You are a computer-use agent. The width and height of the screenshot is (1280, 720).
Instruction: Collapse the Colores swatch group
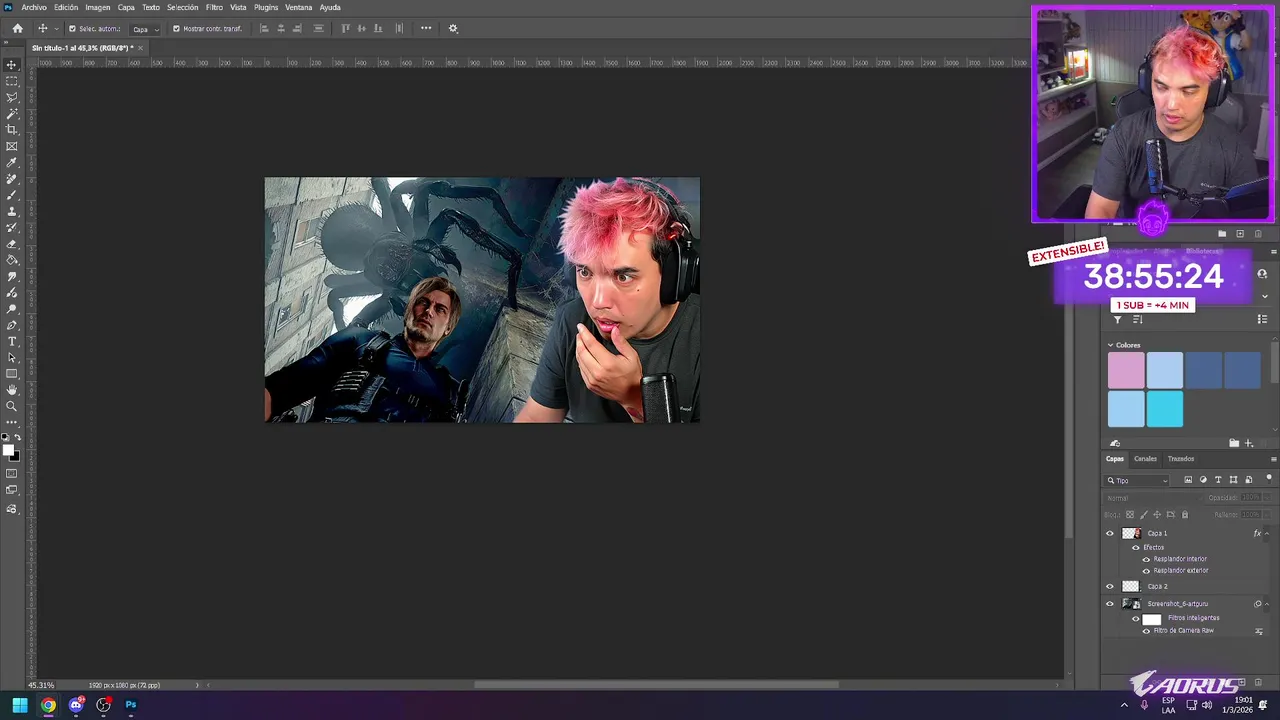click(1110, 345)
